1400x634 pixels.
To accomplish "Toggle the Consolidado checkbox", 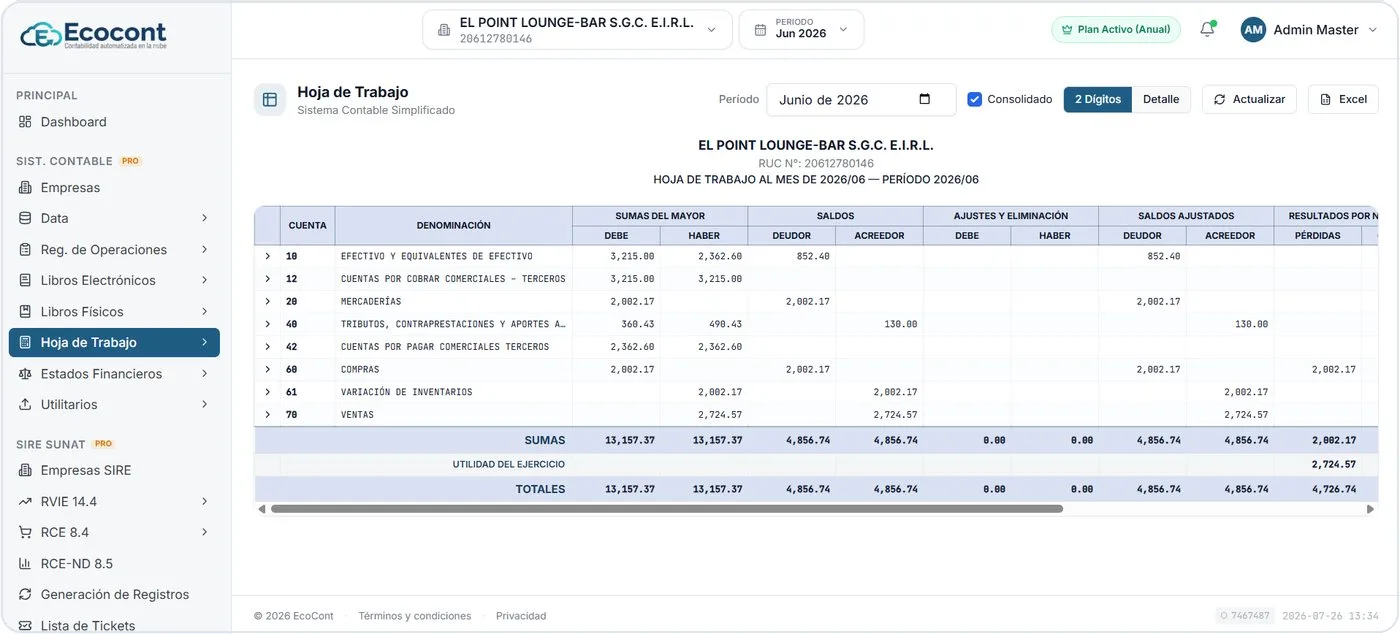I will (x=975, y=99).
